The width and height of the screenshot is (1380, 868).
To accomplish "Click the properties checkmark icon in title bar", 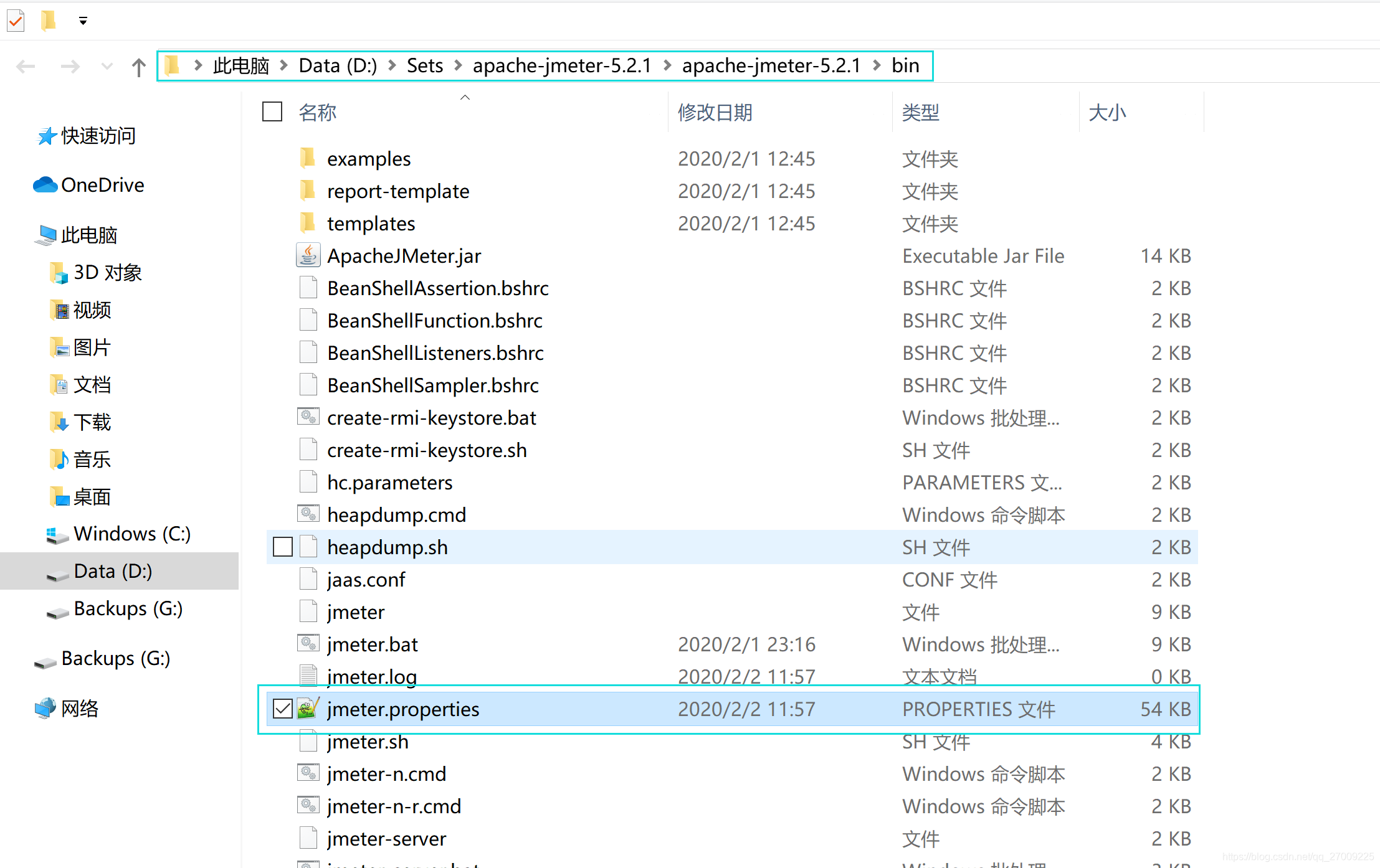I will [16, 21].
